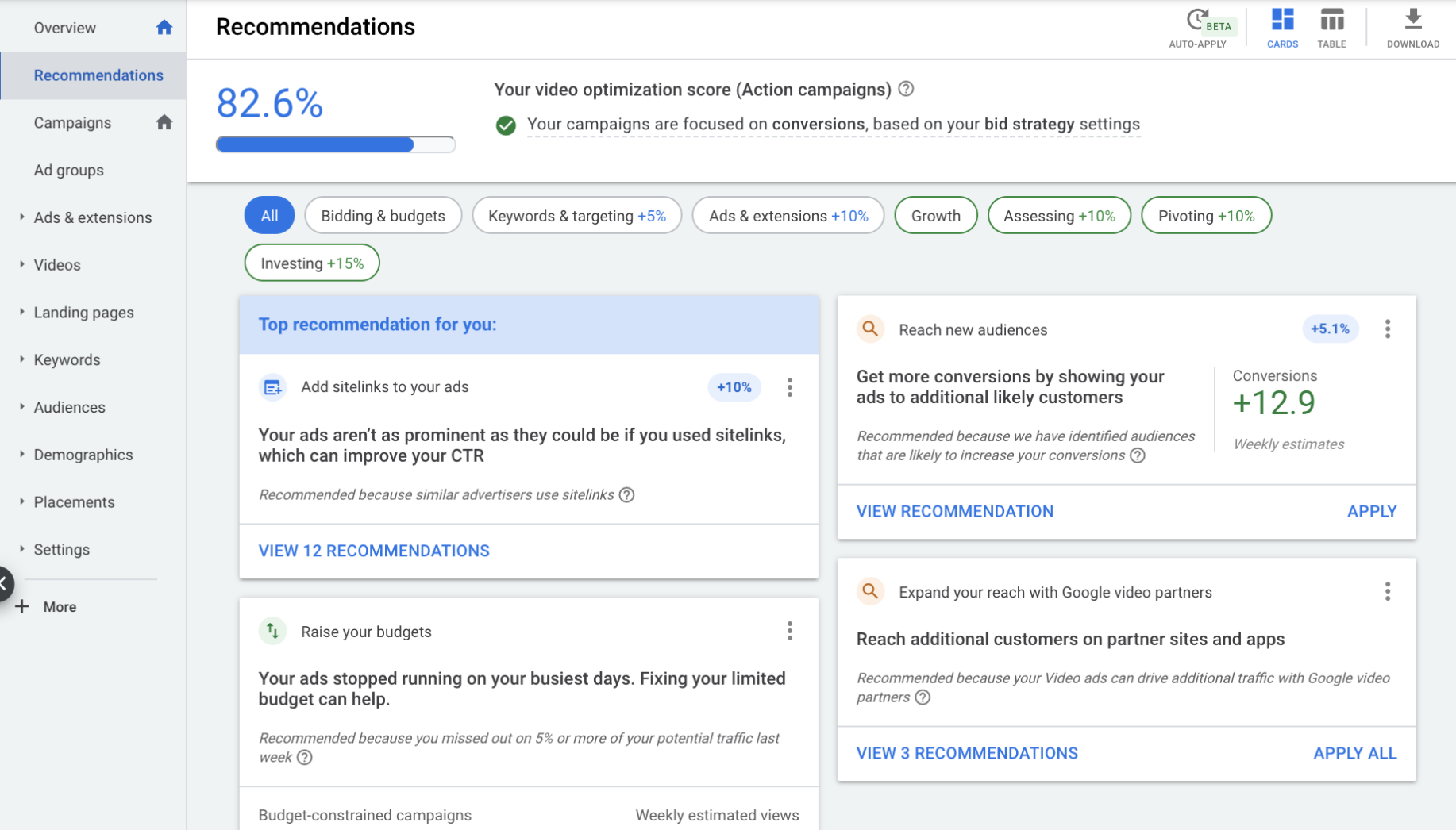The image size is (1456, 830).
Task: Open the Keywords sidebar item
Action: coord(67,359)
